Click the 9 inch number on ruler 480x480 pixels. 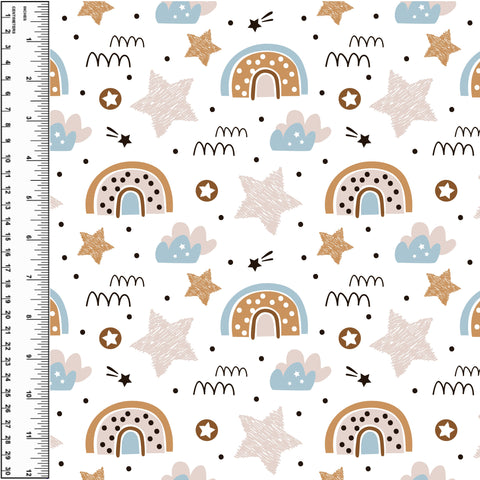point(29,356)
